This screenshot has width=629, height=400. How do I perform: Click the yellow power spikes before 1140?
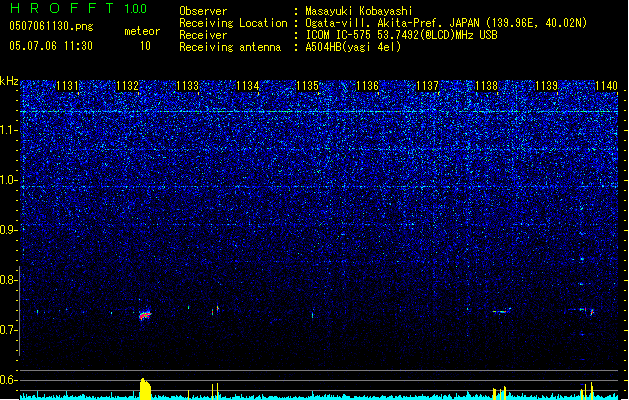click(x=587, y=391)
